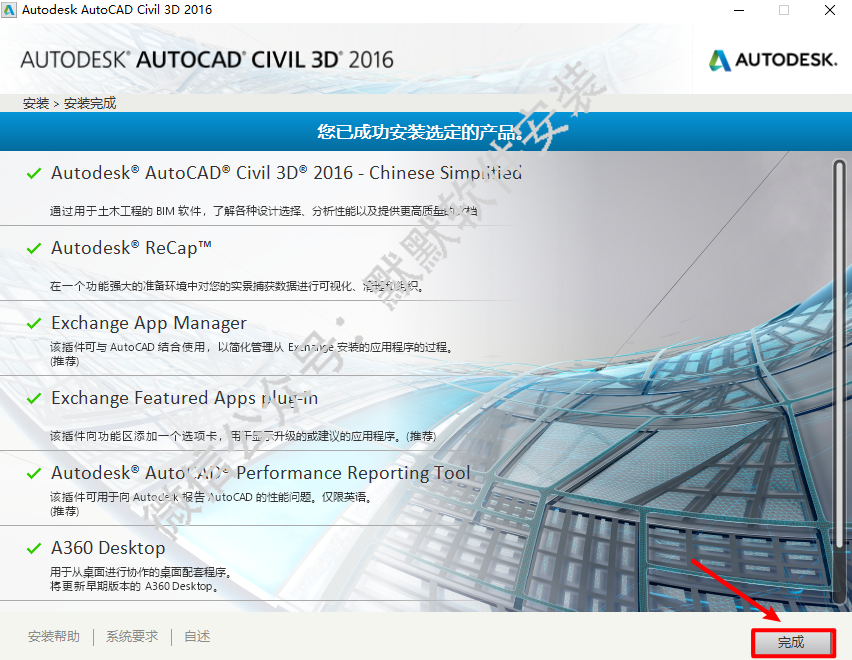Click the 安装 > 安装完成 breadcrumb
The width and height of the screenshot is (852, 660).
click(69, 103)
